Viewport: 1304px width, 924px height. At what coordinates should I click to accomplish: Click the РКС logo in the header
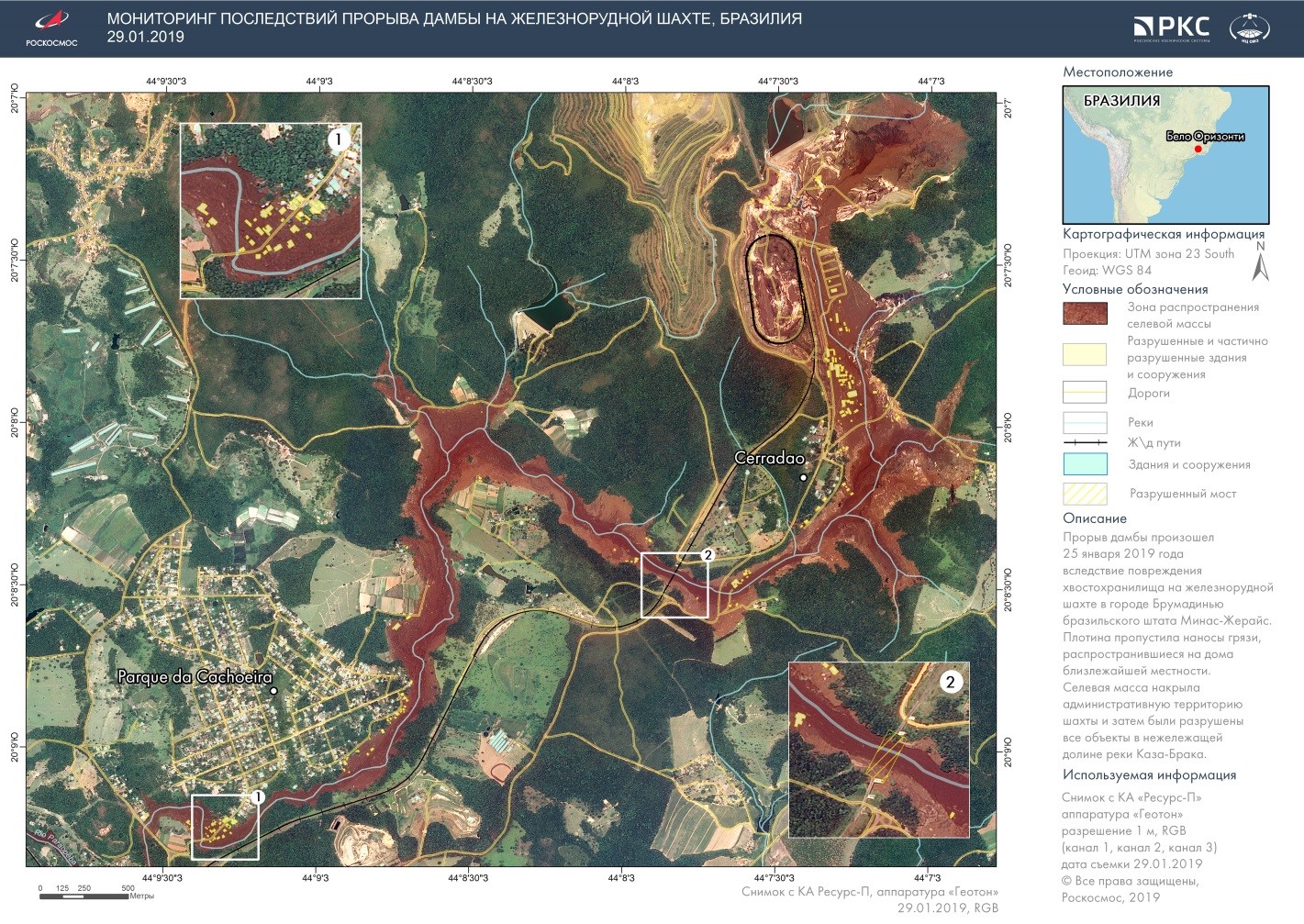(1171, 28)
